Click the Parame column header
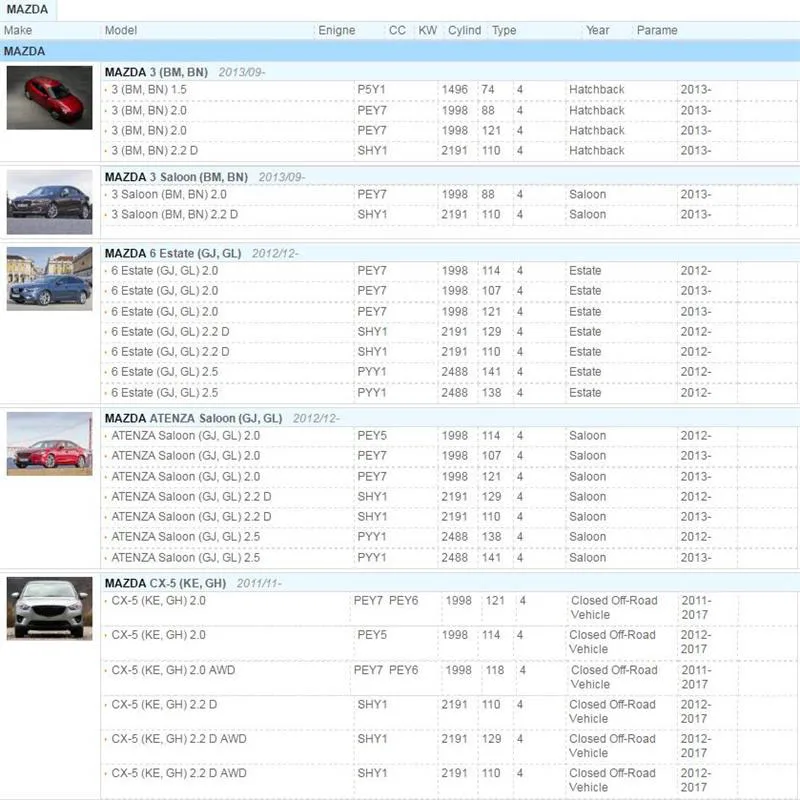 click(x=657, y=31)
